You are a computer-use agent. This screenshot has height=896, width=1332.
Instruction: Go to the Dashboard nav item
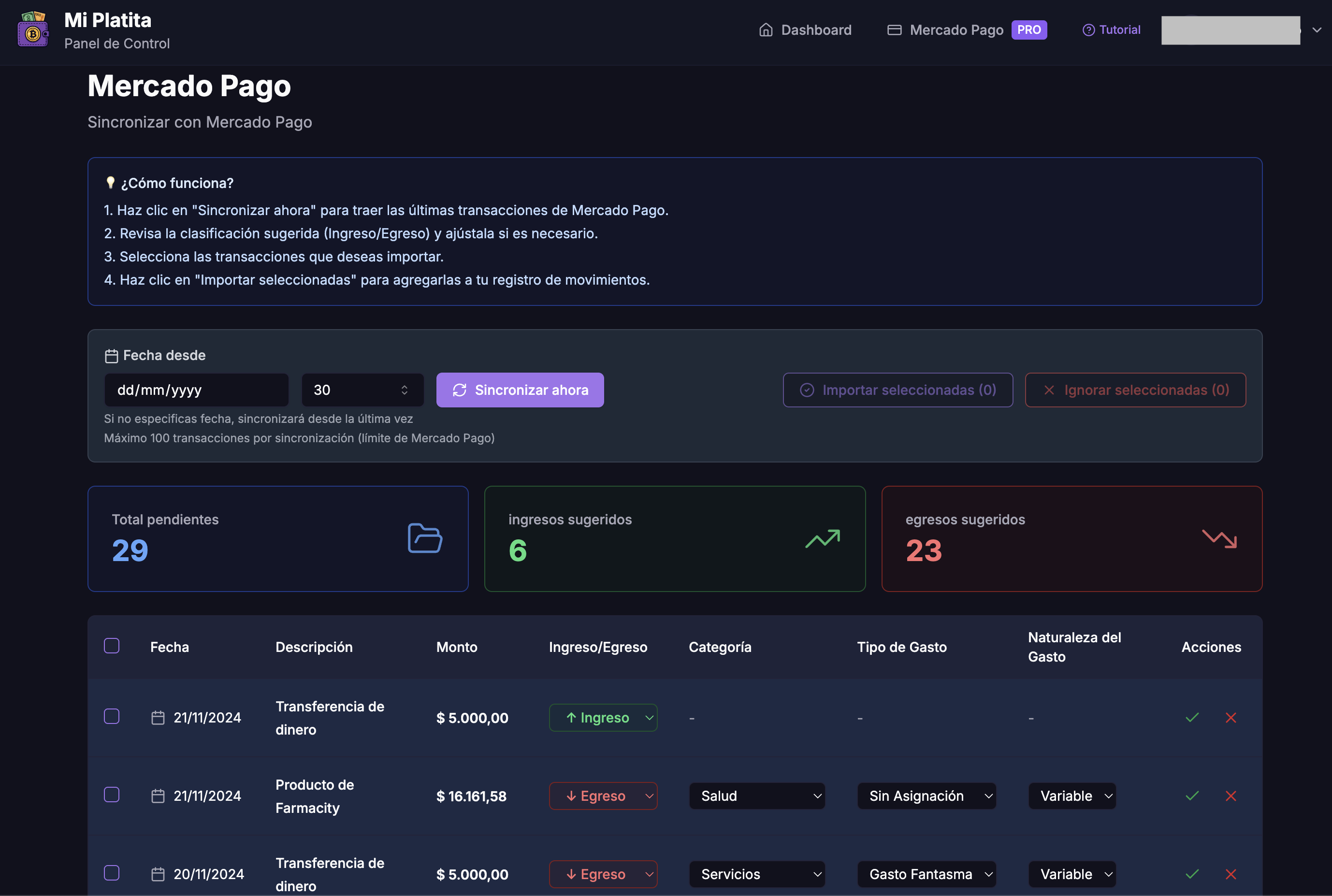805,29
